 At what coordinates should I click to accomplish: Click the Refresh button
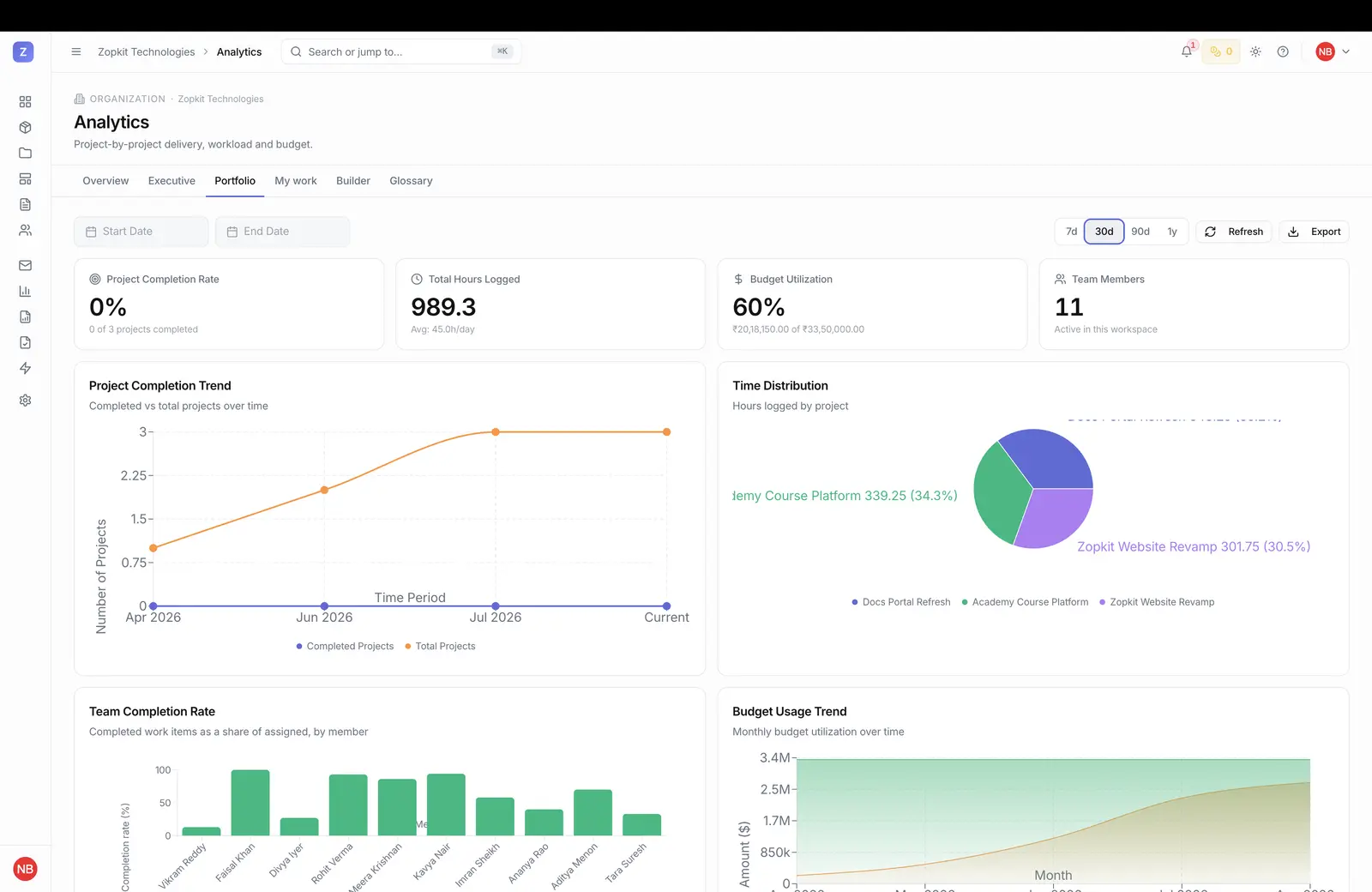pyautogui.click(x=1234, y=232)
